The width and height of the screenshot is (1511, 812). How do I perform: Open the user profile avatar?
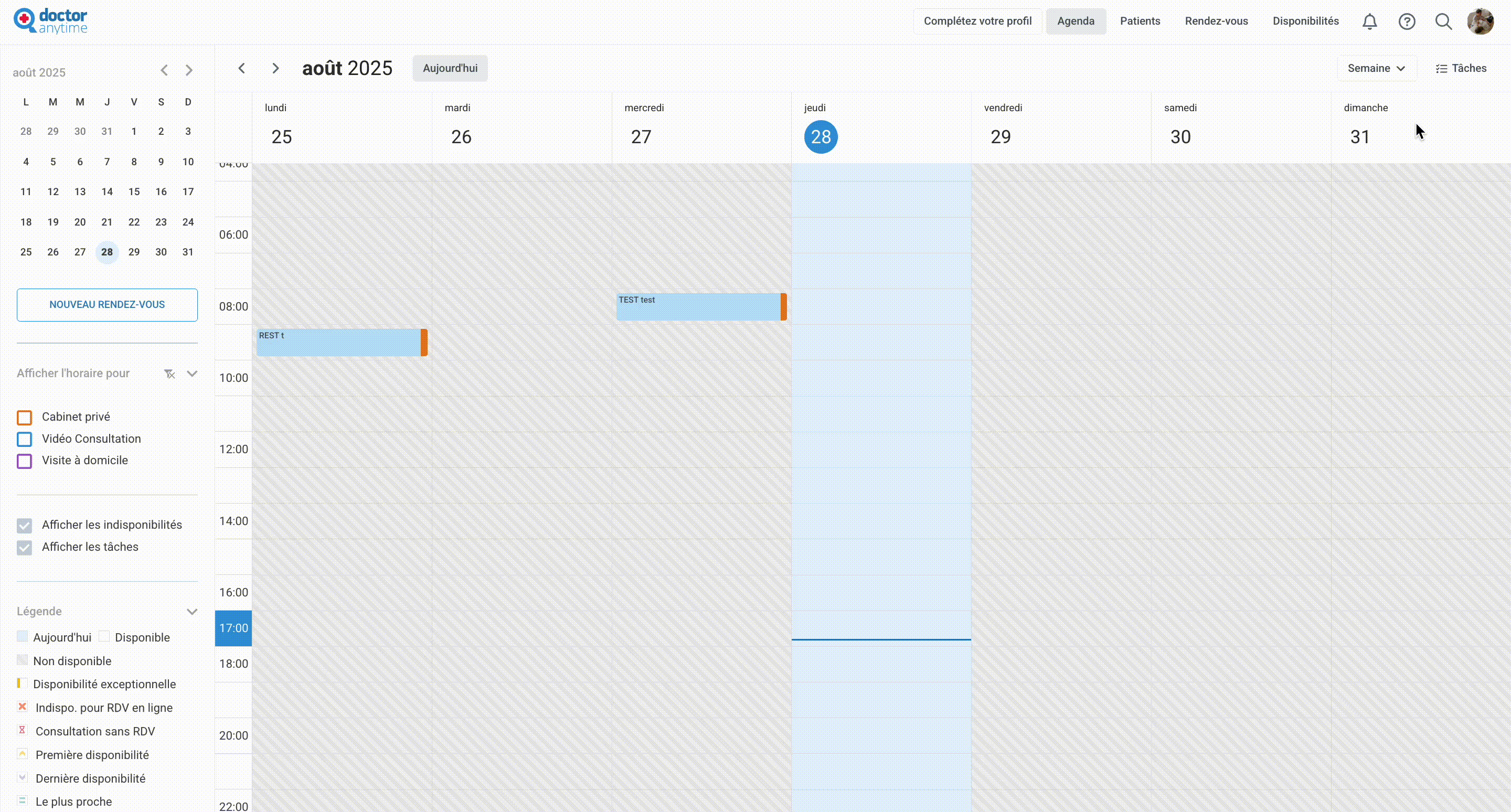[1480, 22]
